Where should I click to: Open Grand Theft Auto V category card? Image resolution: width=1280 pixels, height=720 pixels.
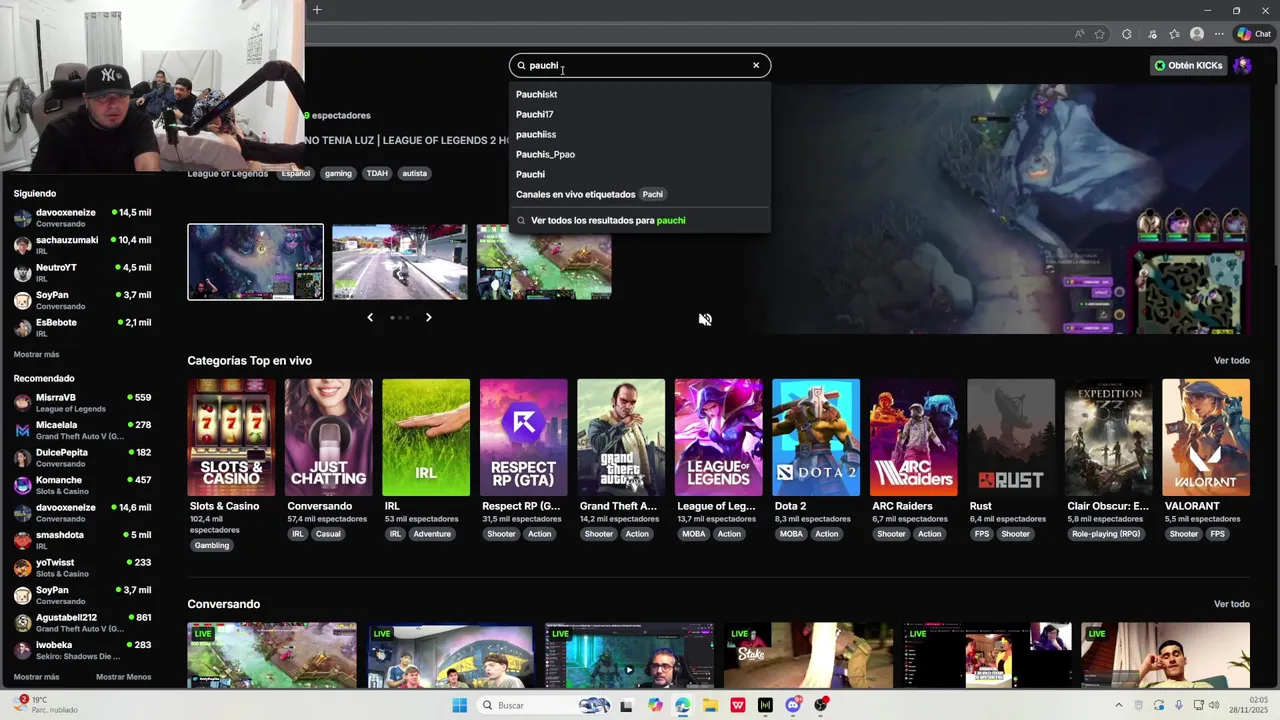coord(621,437)
